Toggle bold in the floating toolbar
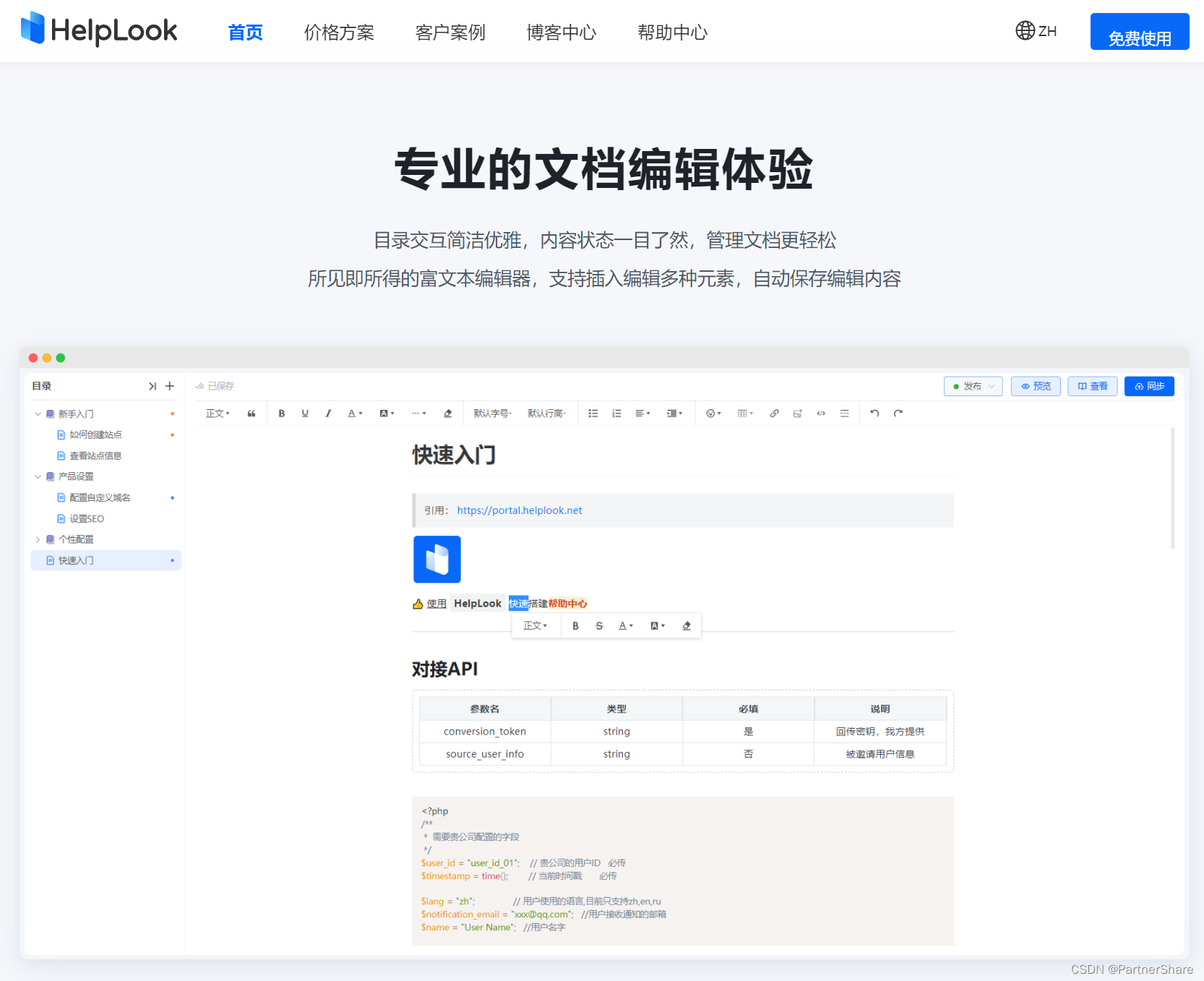1204x981 pixels. (x=576, y=626)
